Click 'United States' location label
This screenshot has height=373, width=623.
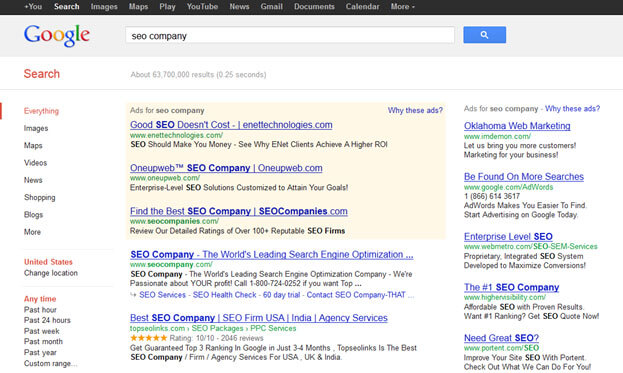pos(48,262)
